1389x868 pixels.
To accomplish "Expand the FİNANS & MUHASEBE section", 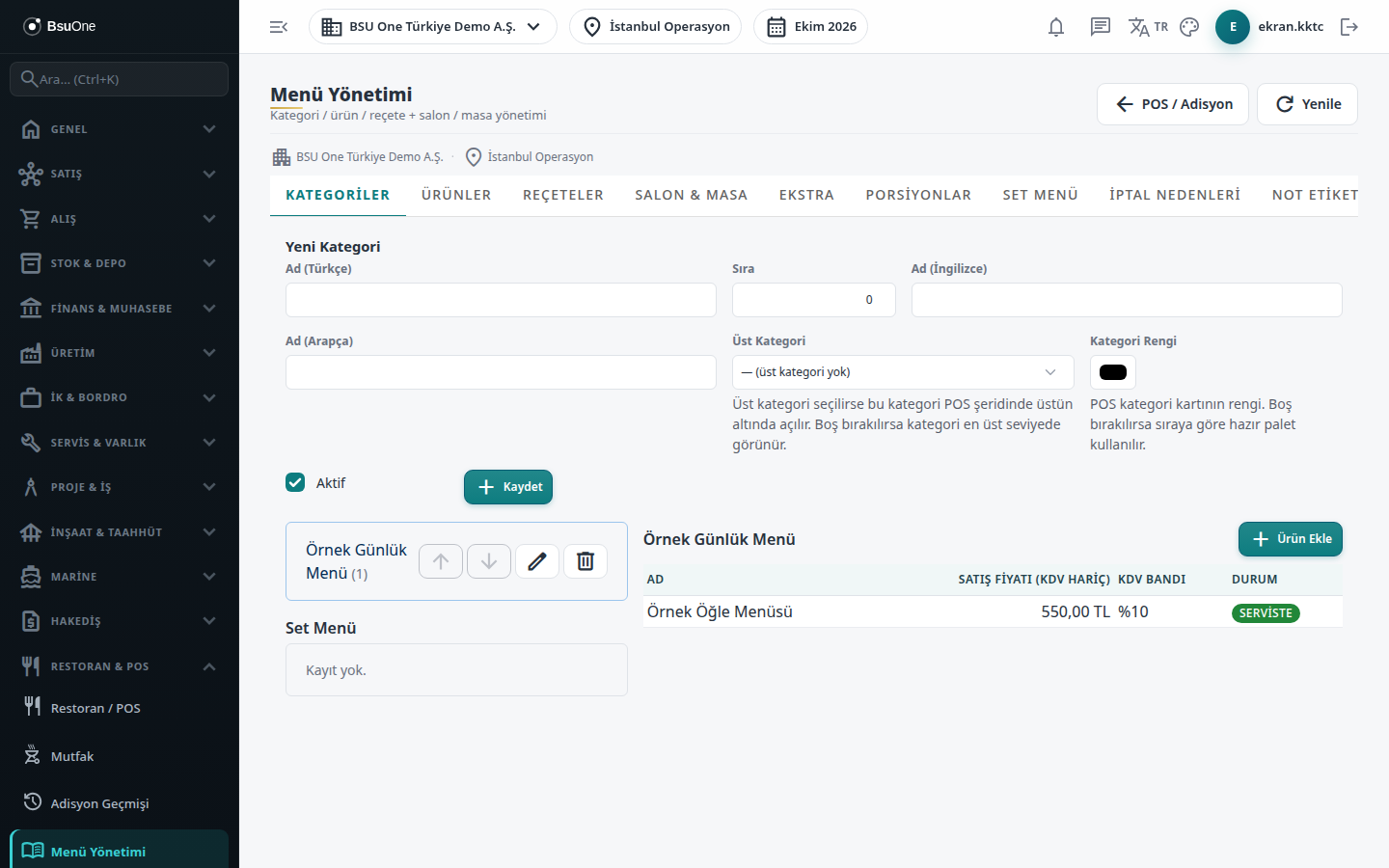I will (120, 309).
